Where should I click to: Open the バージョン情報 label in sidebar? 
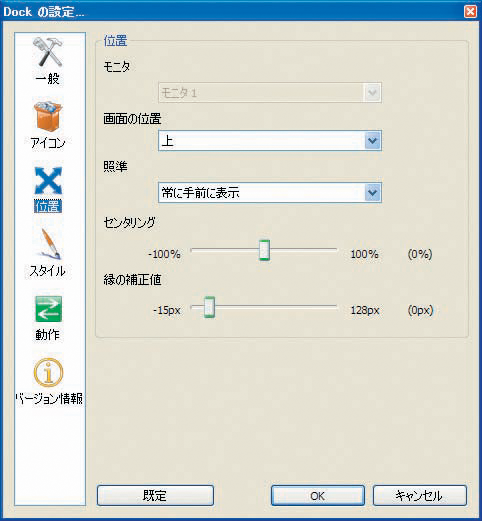49,399
